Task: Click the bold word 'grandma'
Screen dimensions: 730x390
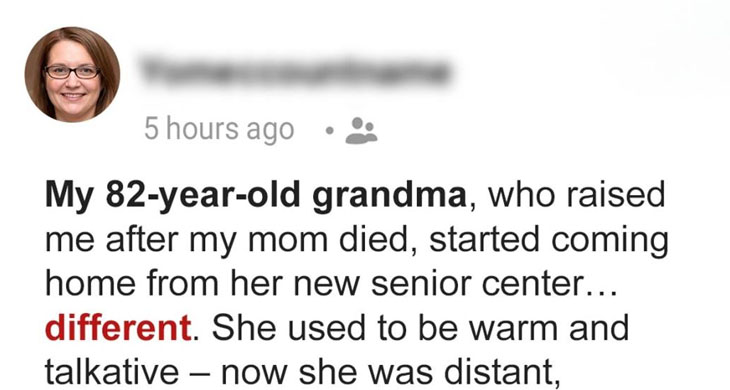Action: coord(389,196)
